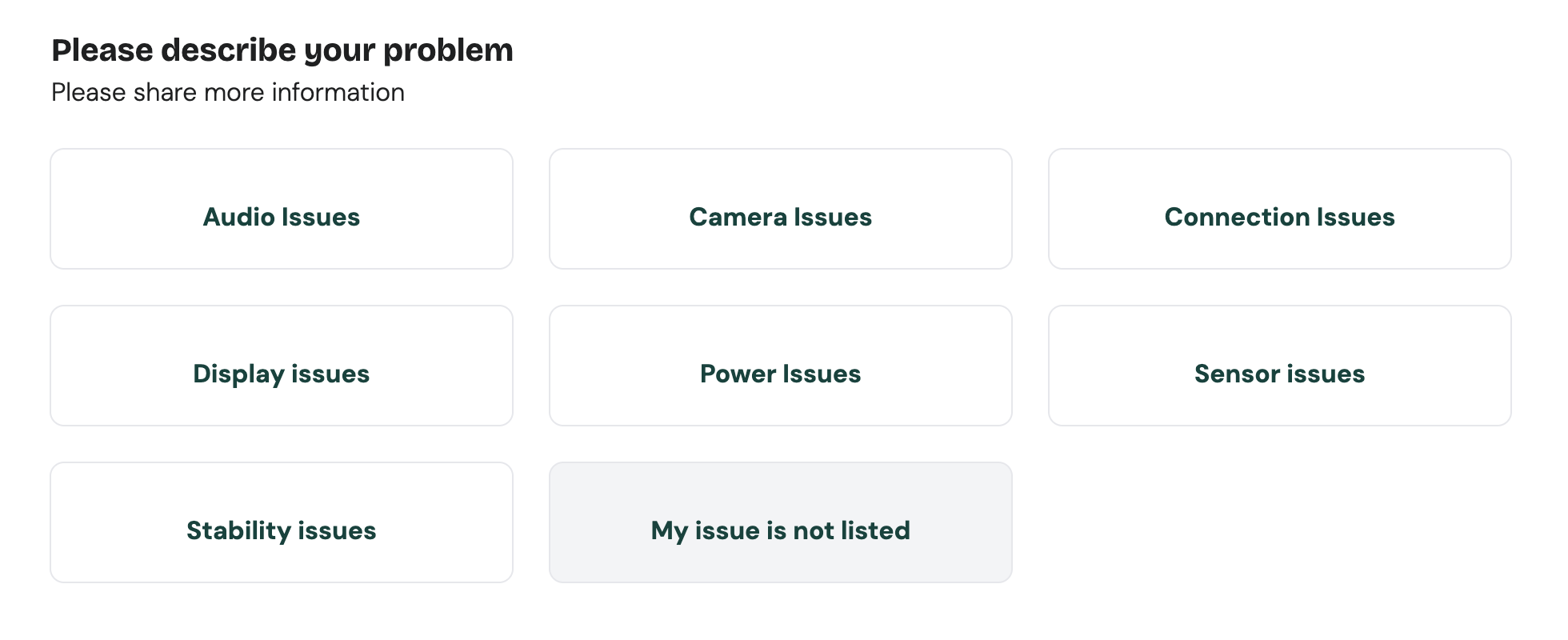This screenshot has height=640, width=1568.
Task: Indicate a connection problem
Action: click(x=1279, y=210)
